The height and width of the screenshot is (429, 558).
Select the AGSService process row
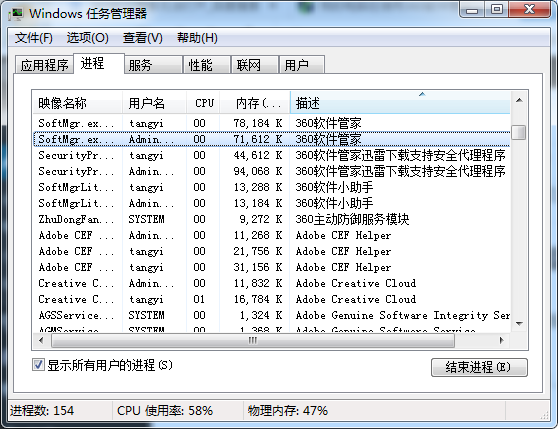click(272, 315)
